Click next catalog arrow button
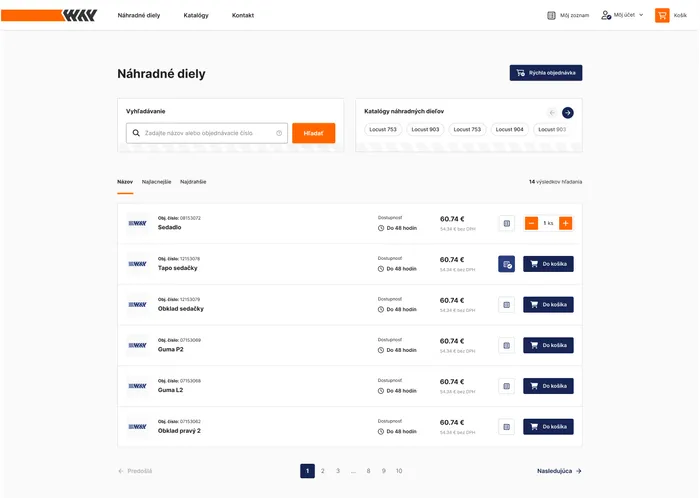The image size is (700, 498). [x=568, y=113]
